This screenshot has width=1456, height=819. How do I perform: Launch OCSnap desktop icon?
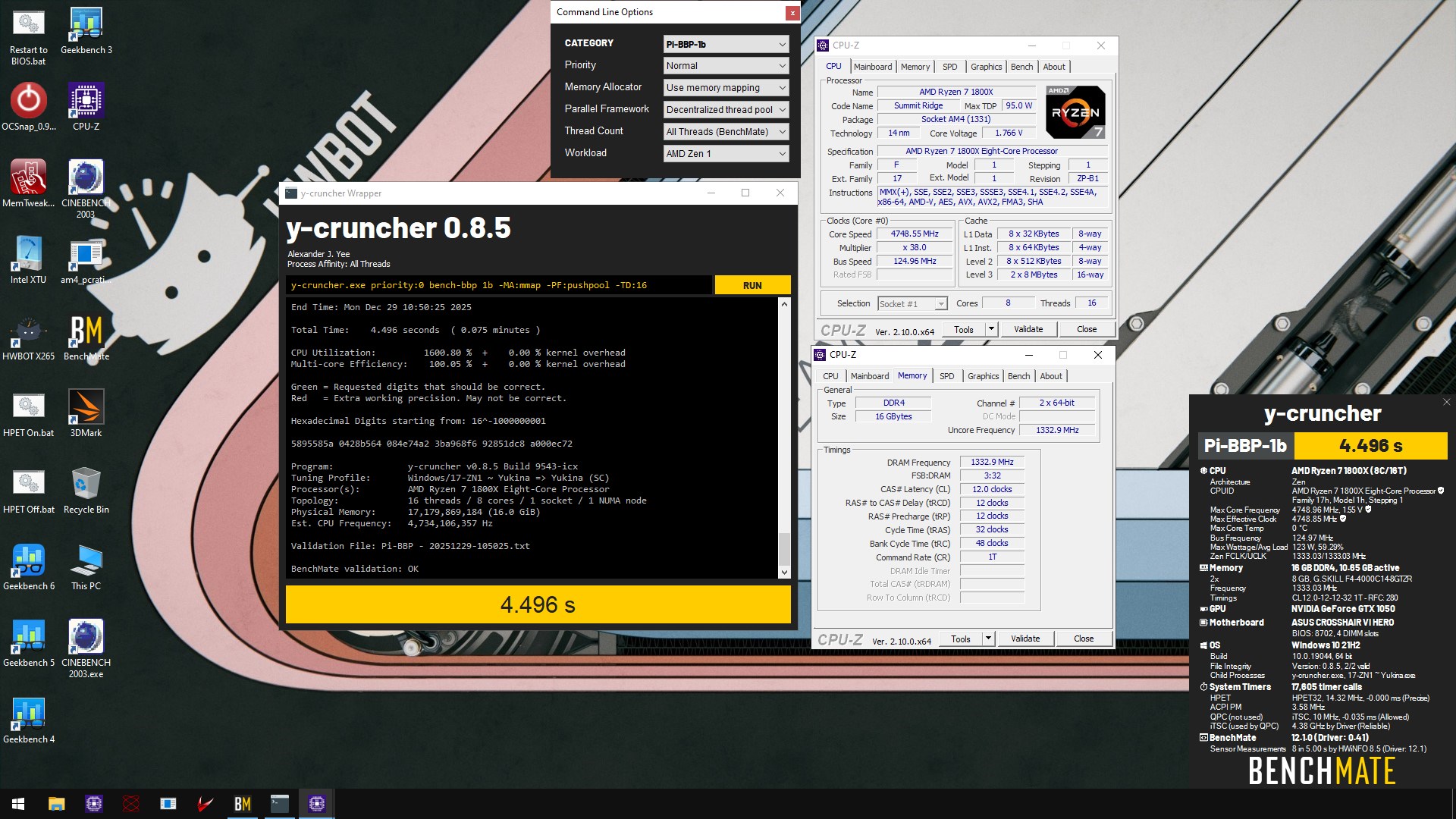click(28, 106)
